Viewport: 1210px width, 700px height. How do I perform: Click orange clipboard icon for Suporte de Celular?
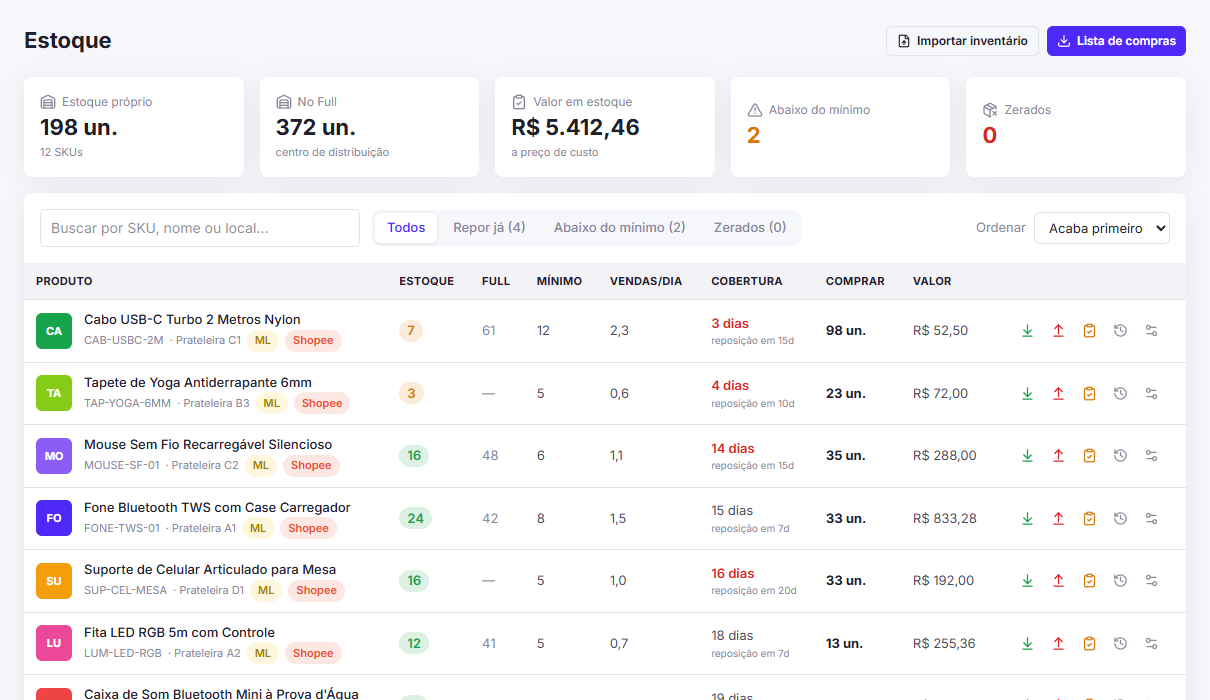pyautogui.click(x=1089, y=581)
